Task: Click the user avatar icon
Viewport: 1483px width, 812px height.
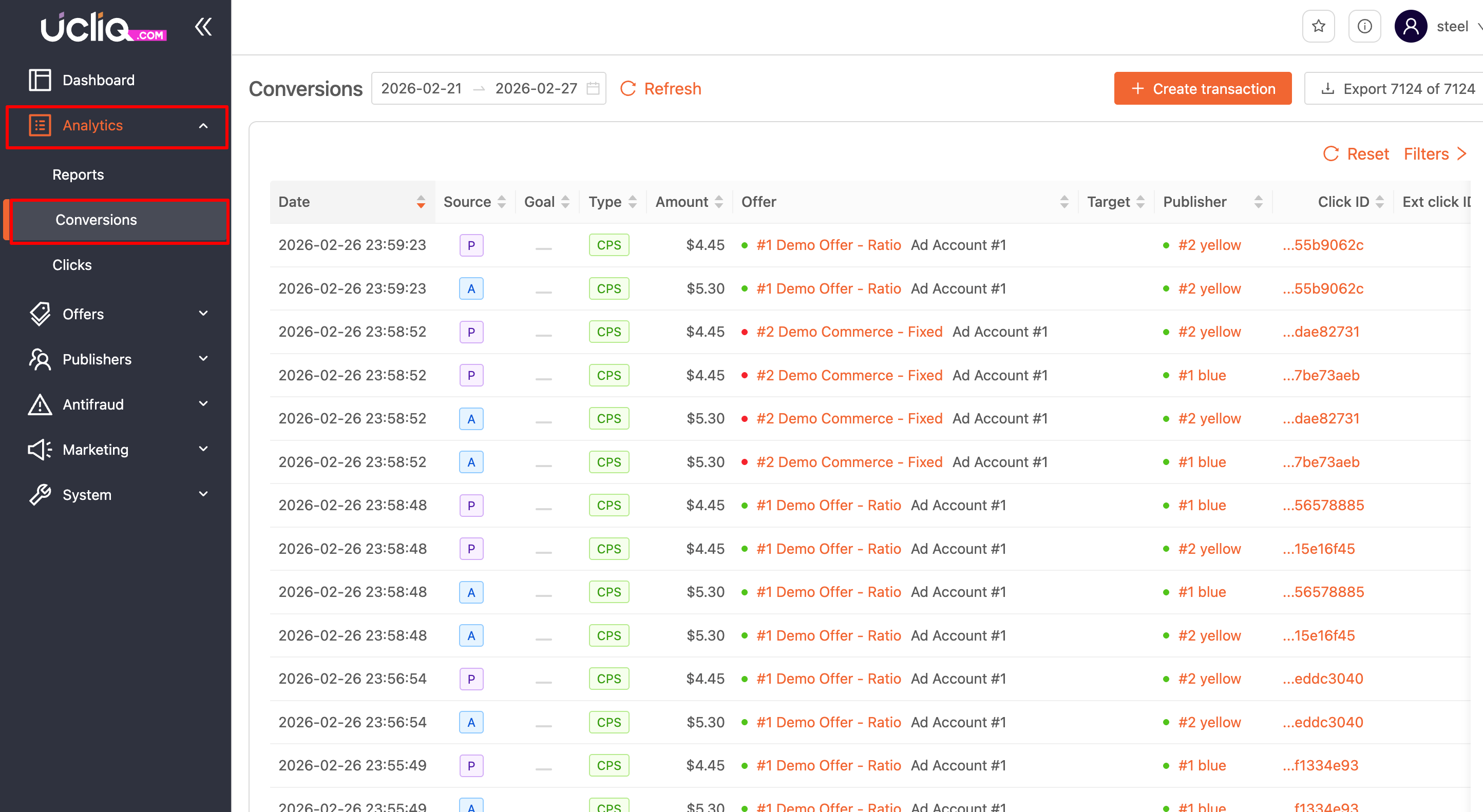Action: point(1411,27)
